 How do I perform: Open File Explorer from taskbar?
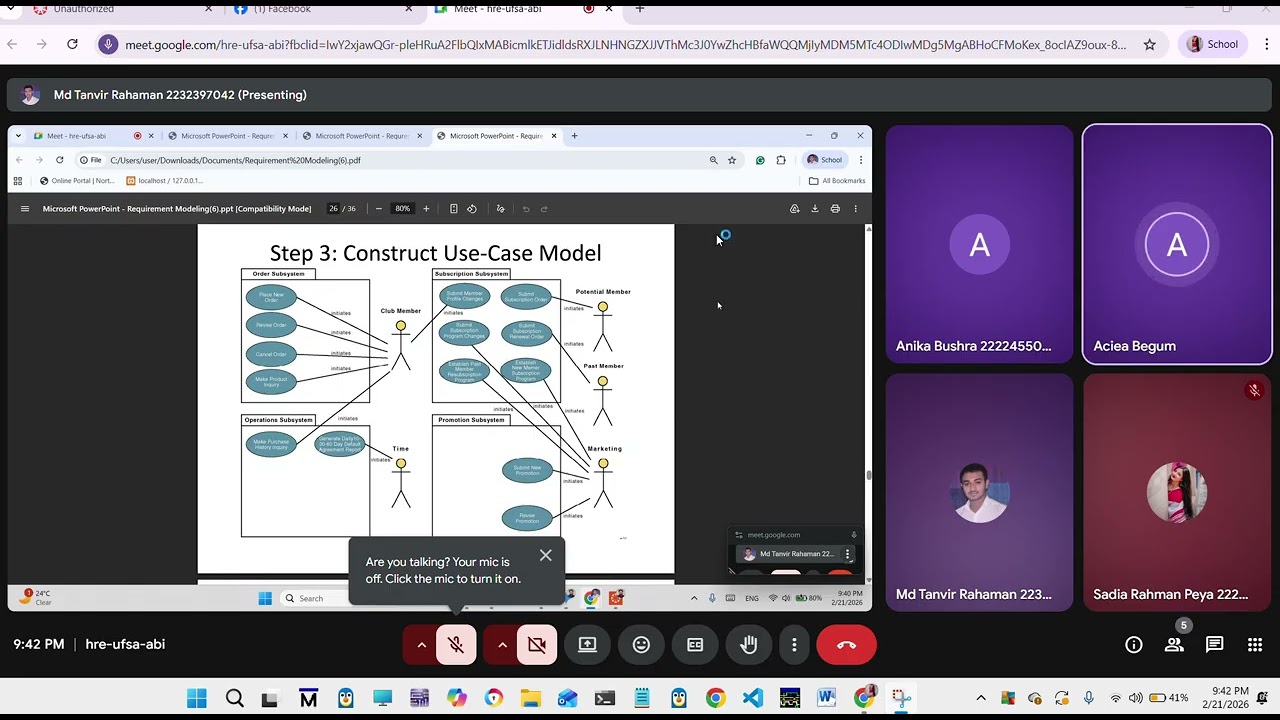coord(530,698)
